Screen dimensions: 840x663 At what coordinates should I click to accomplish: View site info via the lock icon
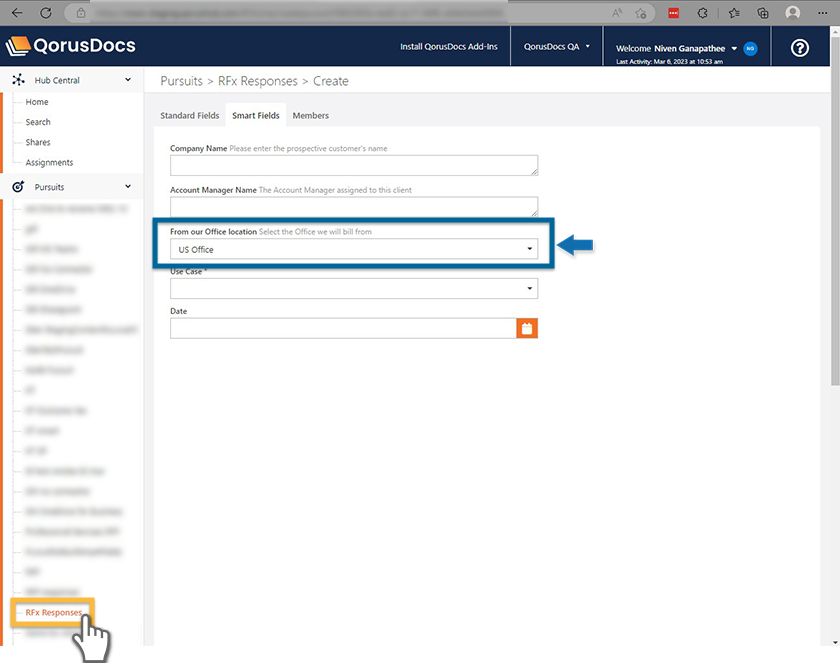click(x=81, y=13)
